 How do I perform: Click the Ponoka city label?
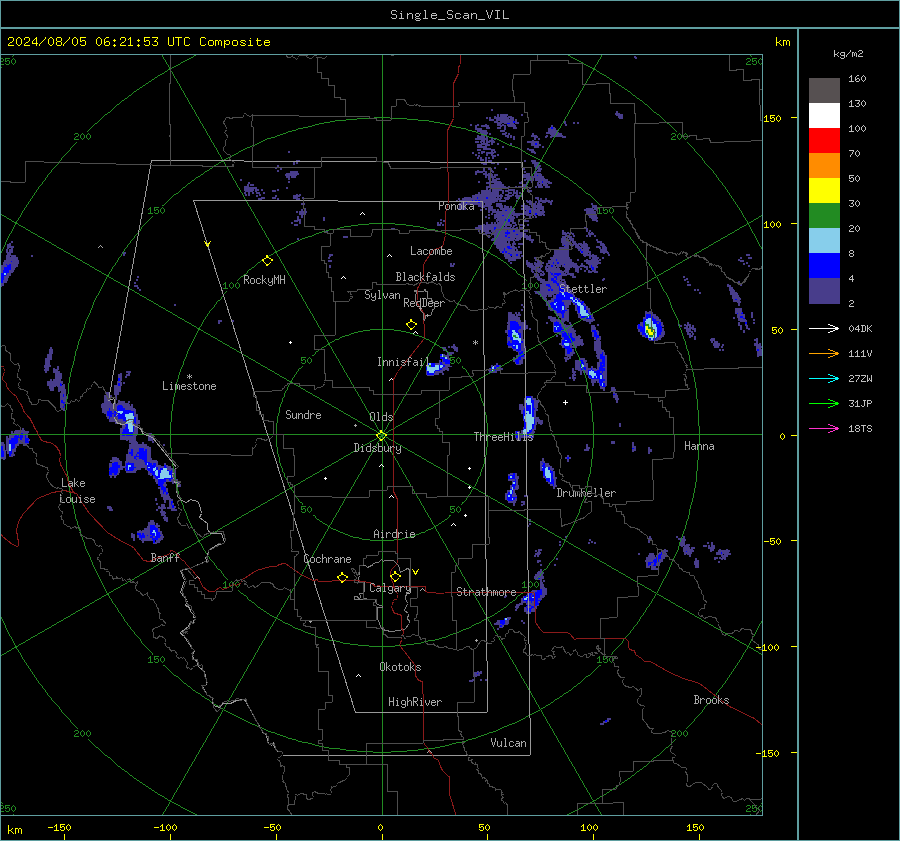click(x=456, y=206)
